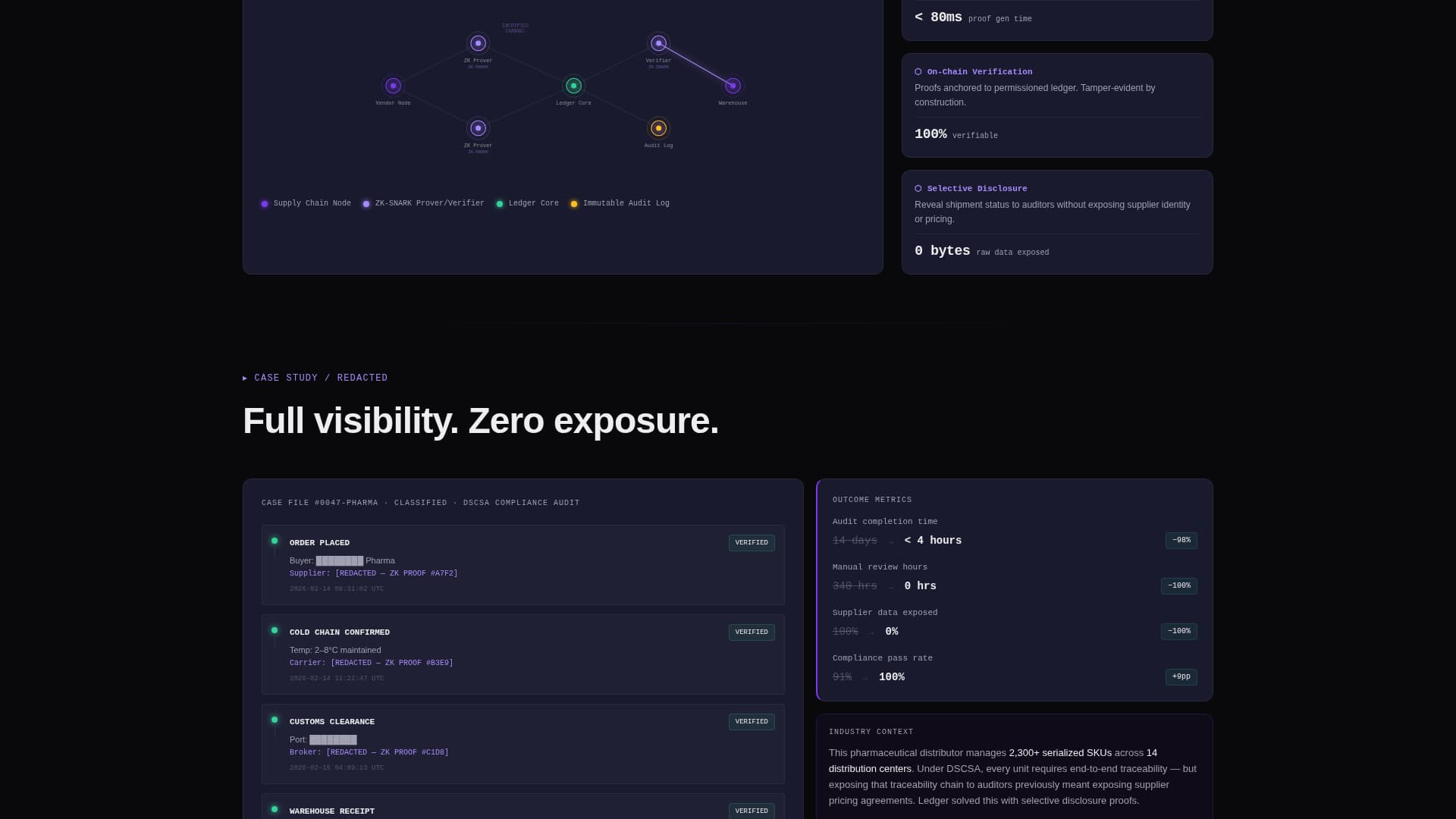1456x819 pixels.
Task: Click the VERIFIED badge on Customs Clearance
Action: click(x=752, y=722)
